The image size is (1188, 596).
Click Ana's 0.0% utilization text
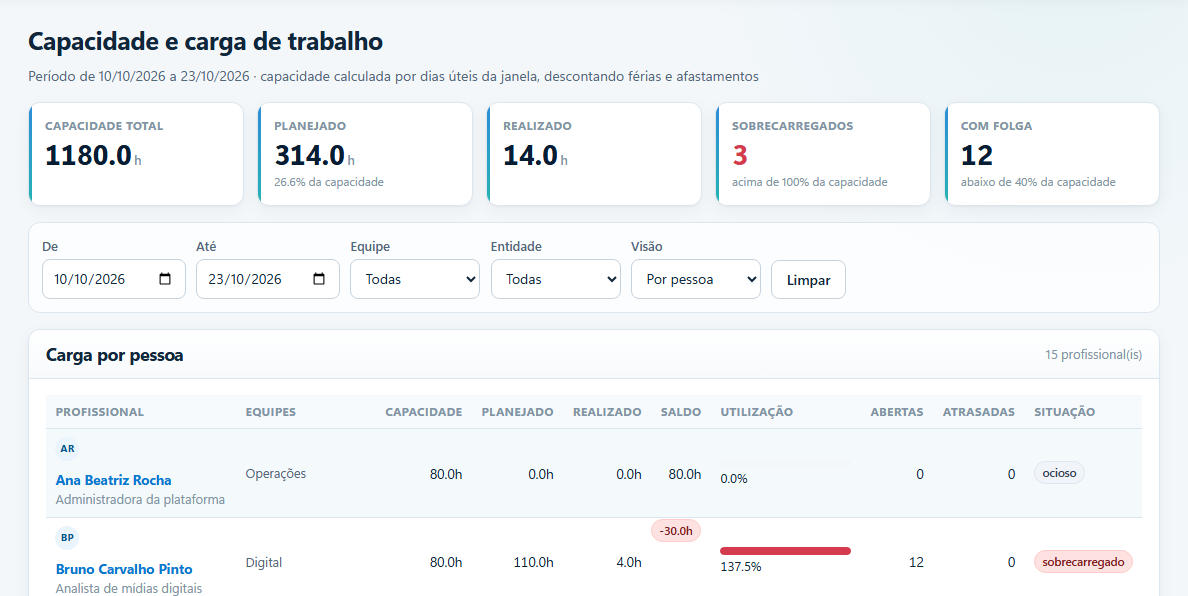tap(734, 479)
